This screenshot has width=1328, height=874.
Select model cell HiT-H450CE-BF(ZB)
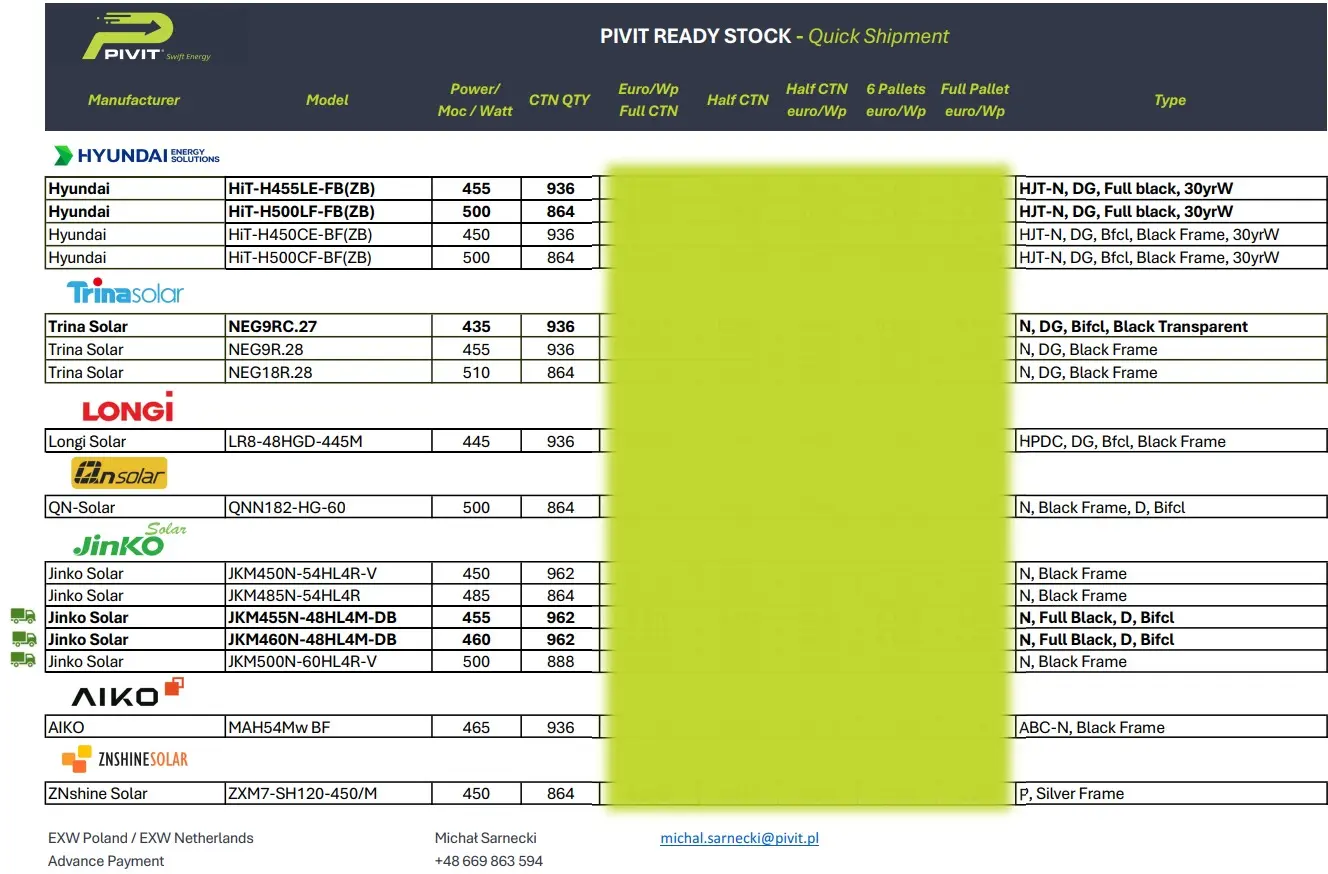(329, 234)
